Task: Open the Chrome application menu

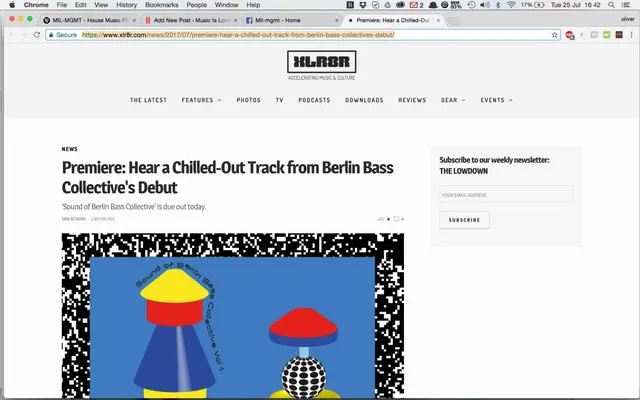Action: [x=36, y=5]
